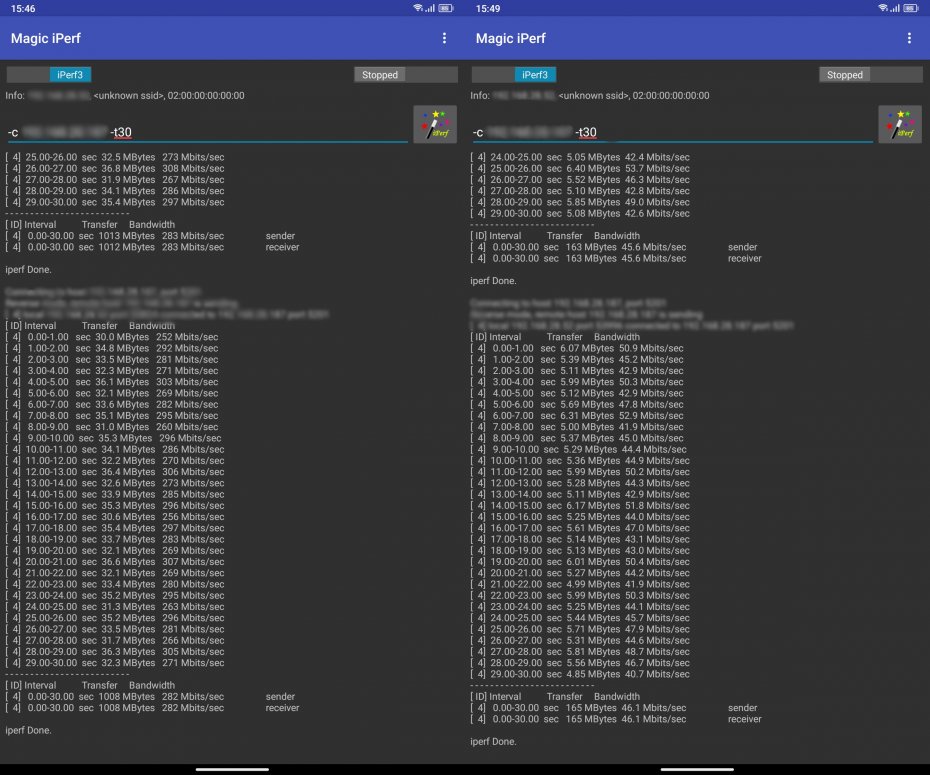Tap the cell signal icon on the left status bar
The image size is (930, 775).
(431, 8)
